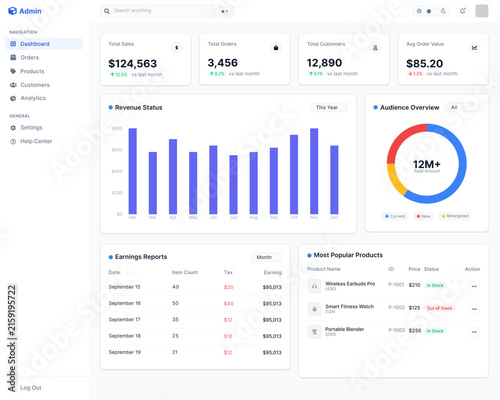Click the Out of Stock badge
The image size is (500, 400).
click(439, 308)
